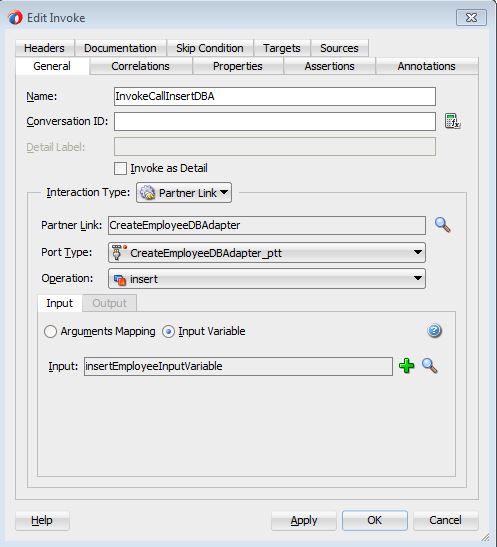The width and height of the screenshot is (497, 547).
Task: Select the General tab
Action: [52, 66]
